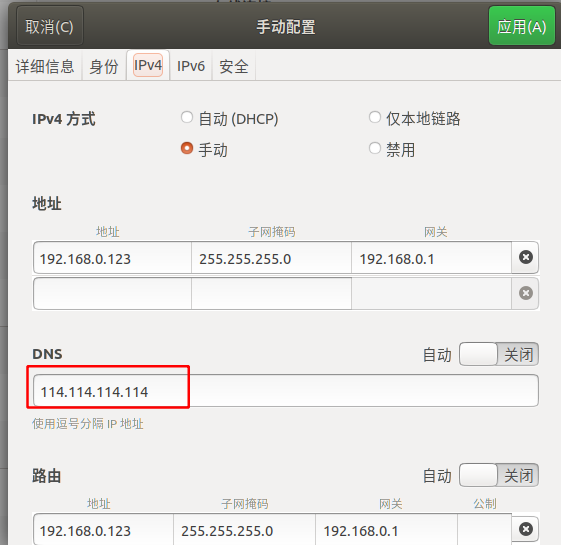Click the empty address cell in second row
This screenshot has height=545, width=561.
coord(112,293)
